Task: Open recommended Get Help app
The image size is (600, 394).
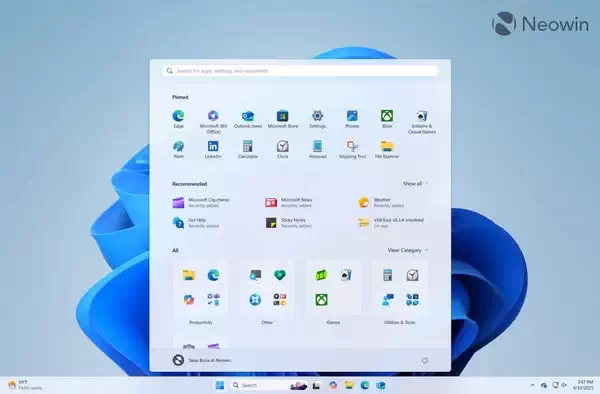Action: tap(196, 223)
